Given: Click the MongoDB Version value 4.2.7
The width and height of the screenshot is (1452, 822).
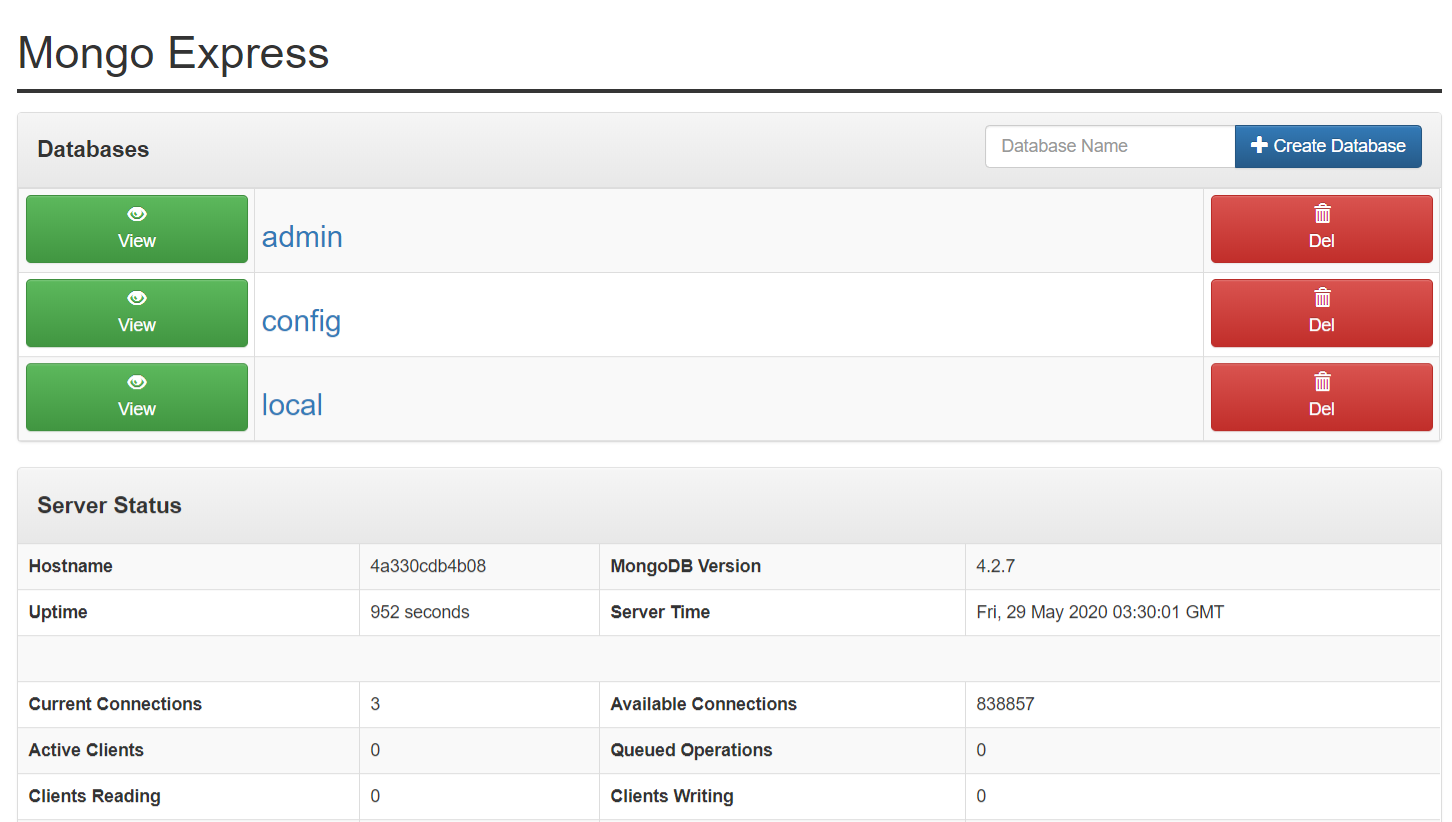Looking at the screenshot, I should [x=995, y=566].
